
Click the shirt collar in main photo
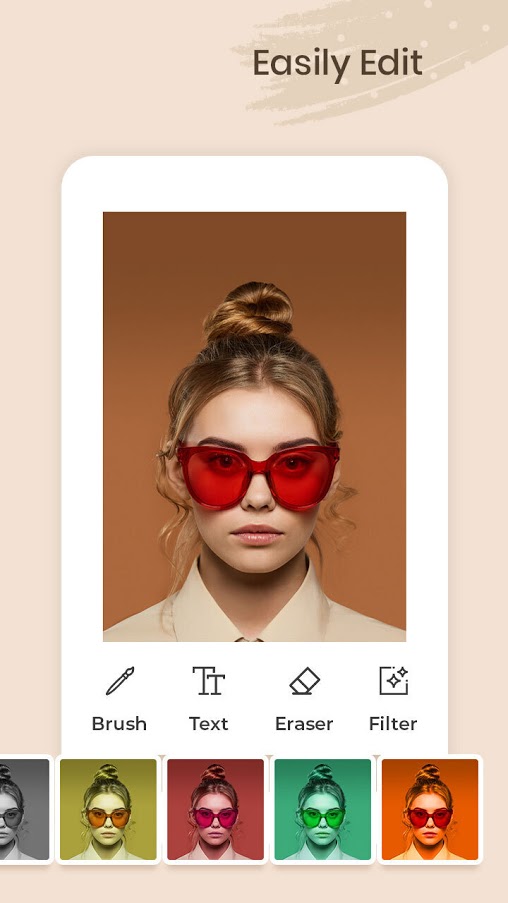click(x=253, y=605)
